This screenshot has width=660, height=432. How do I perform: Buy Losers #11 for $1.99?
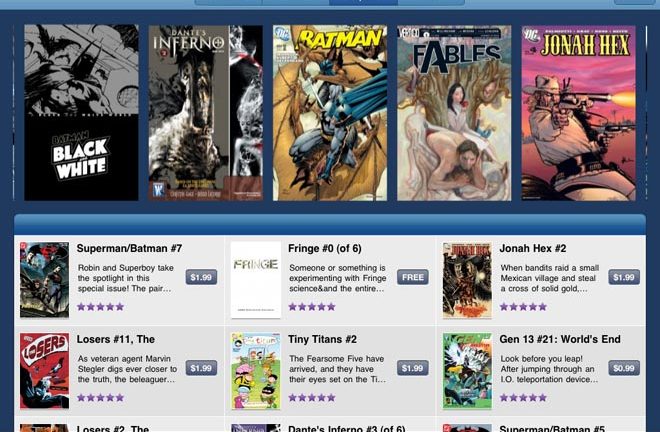pyautogui.click(x=201, y=368)
